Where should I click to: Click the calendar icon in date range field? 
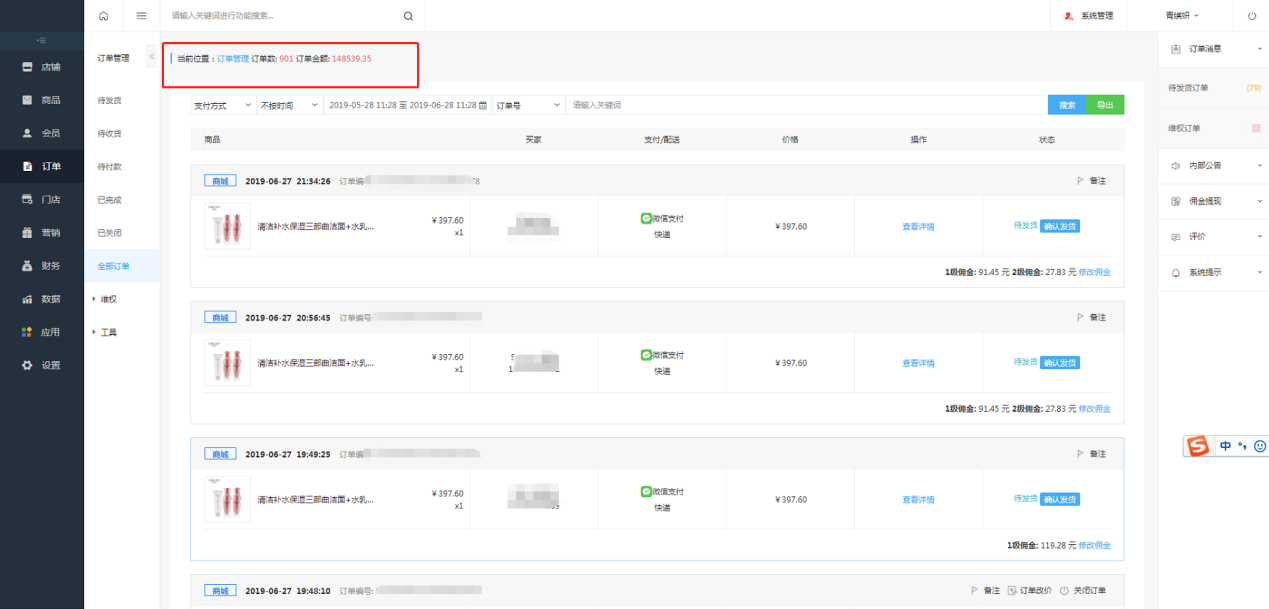(483, 105)
